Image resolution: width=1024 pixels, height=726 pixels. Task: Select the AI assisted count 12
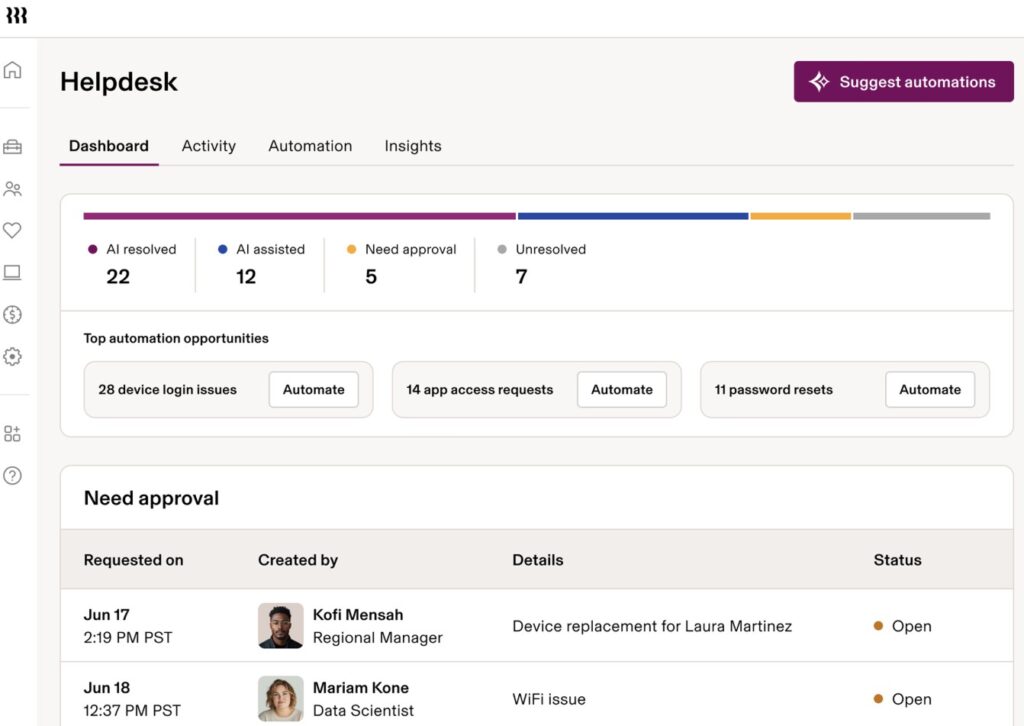tap(246, 277)
